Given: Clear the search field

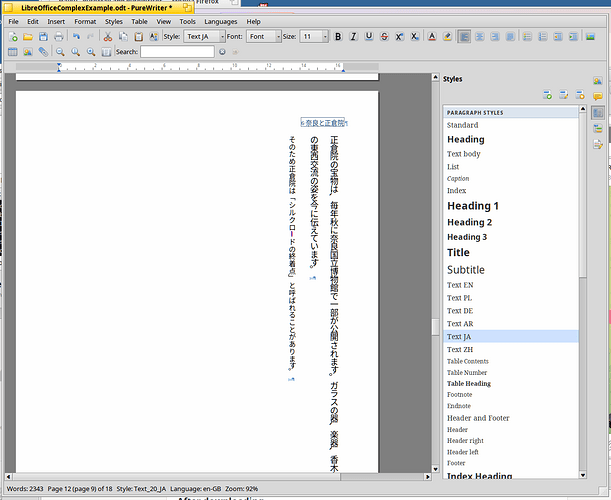Looking at the screenshot, I should (x=222, y=51).
